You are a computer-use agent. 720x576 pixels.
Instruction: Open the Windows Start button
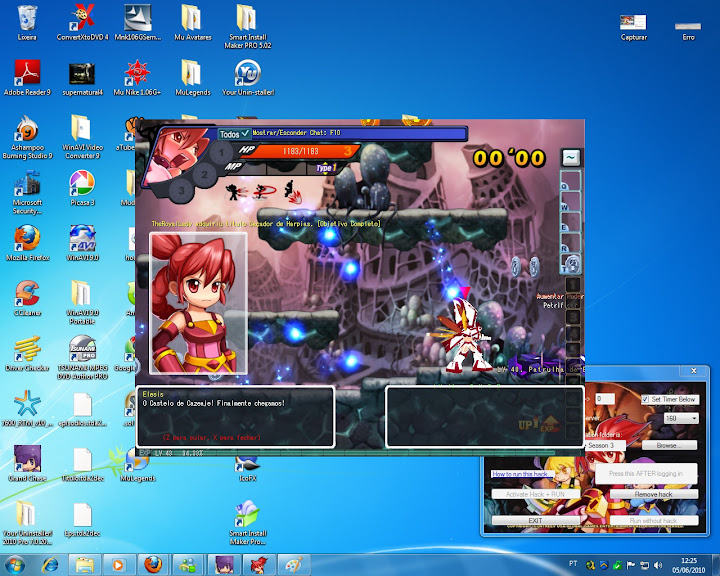click(15, 565)
